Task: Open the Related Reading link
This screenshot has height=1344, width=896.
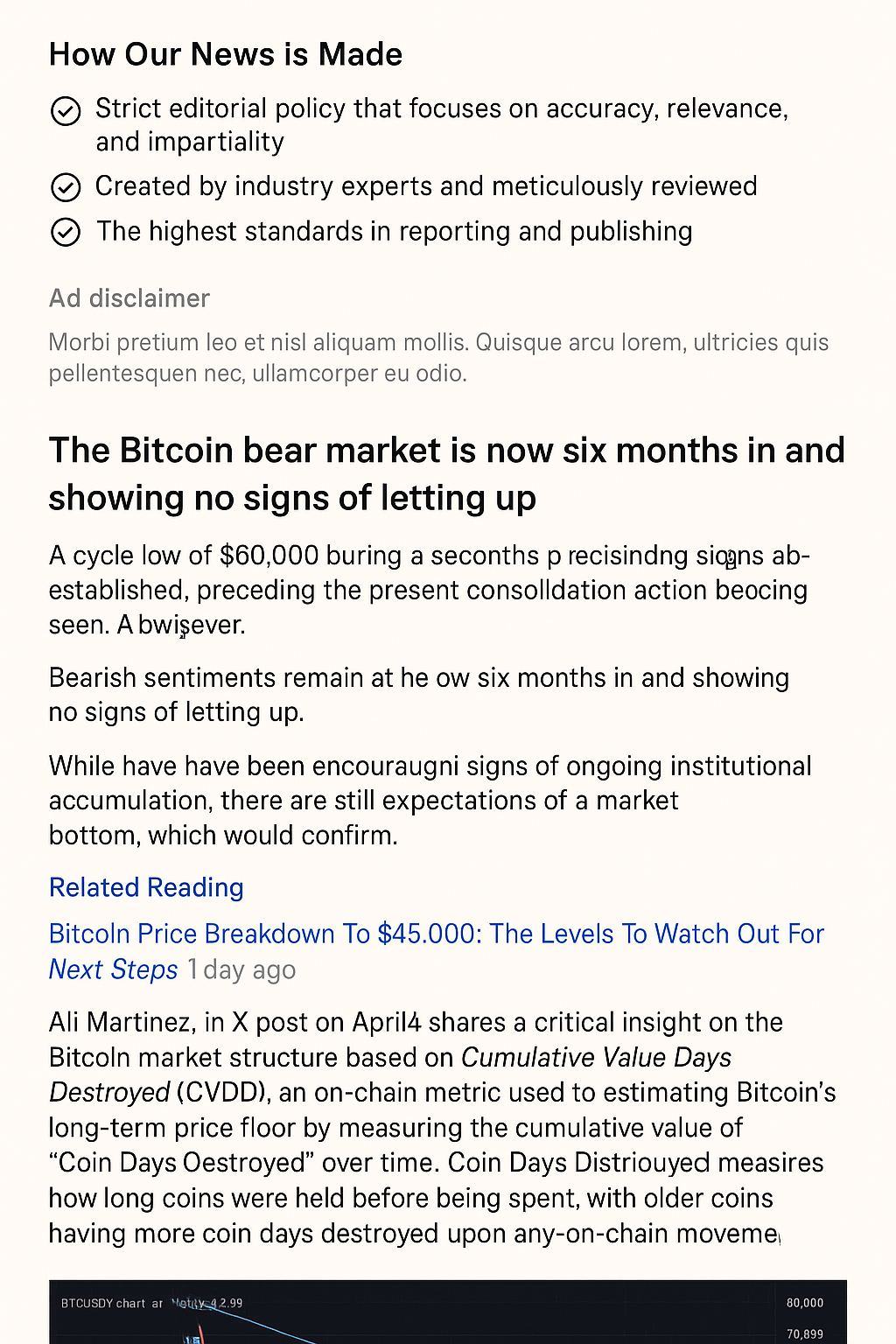Action: tap(146, 887)
